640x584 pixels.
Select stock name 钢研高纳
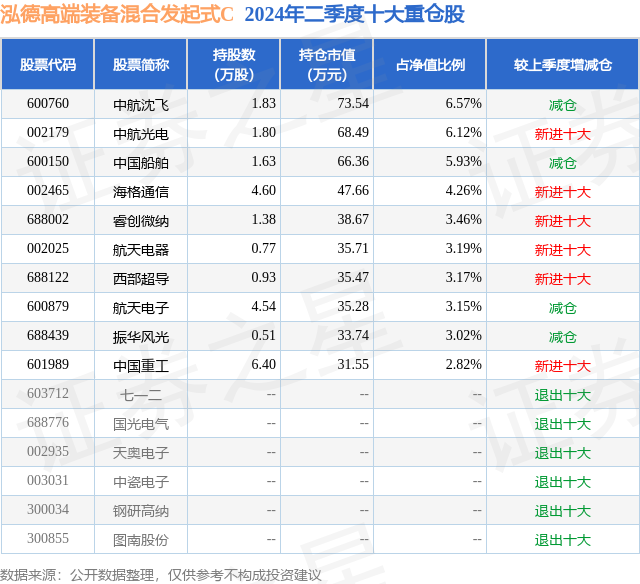[141, 511]
